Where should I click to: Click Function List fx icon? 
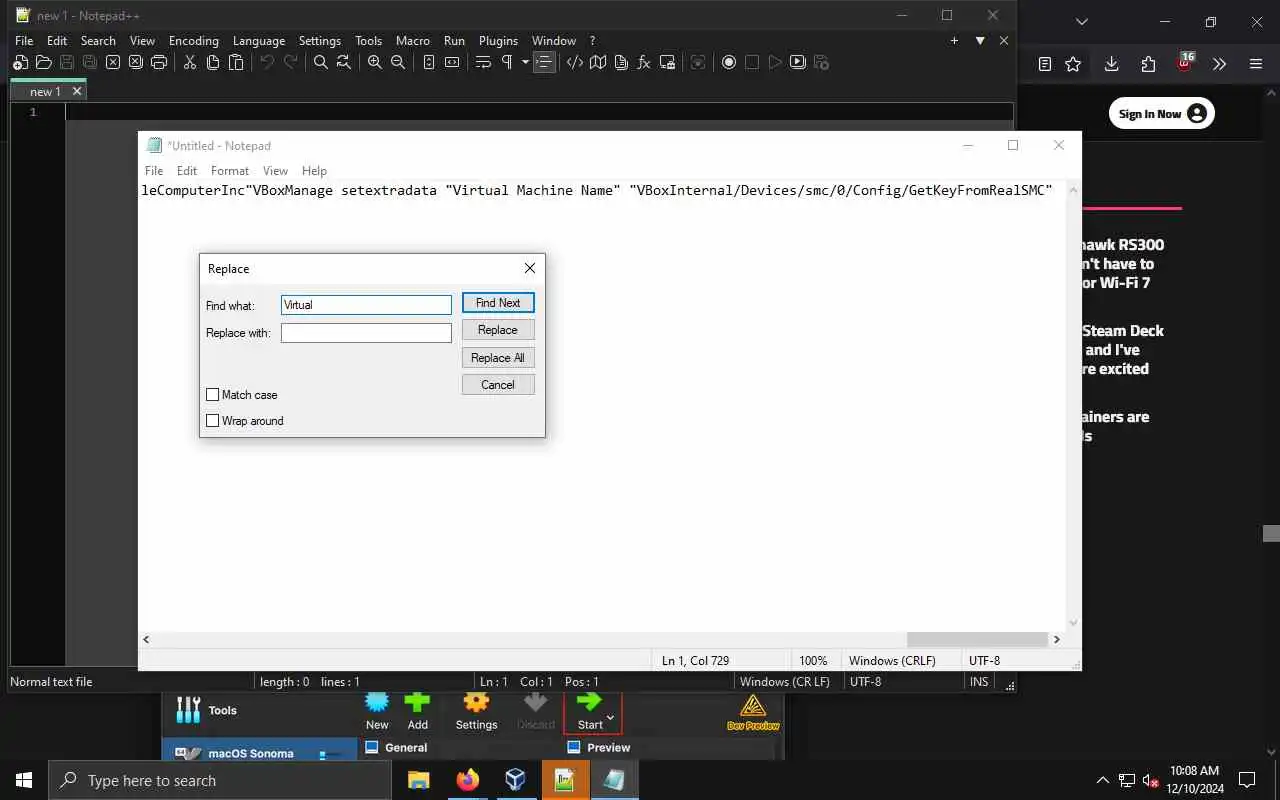click(x=644, y=62)
